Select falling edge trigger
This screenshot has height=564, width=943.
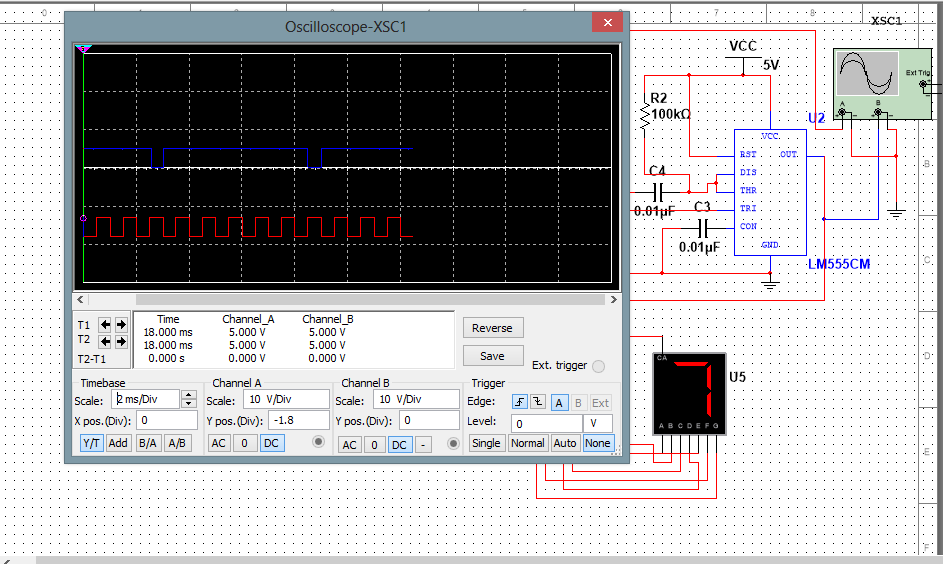[x=538, y=402]
